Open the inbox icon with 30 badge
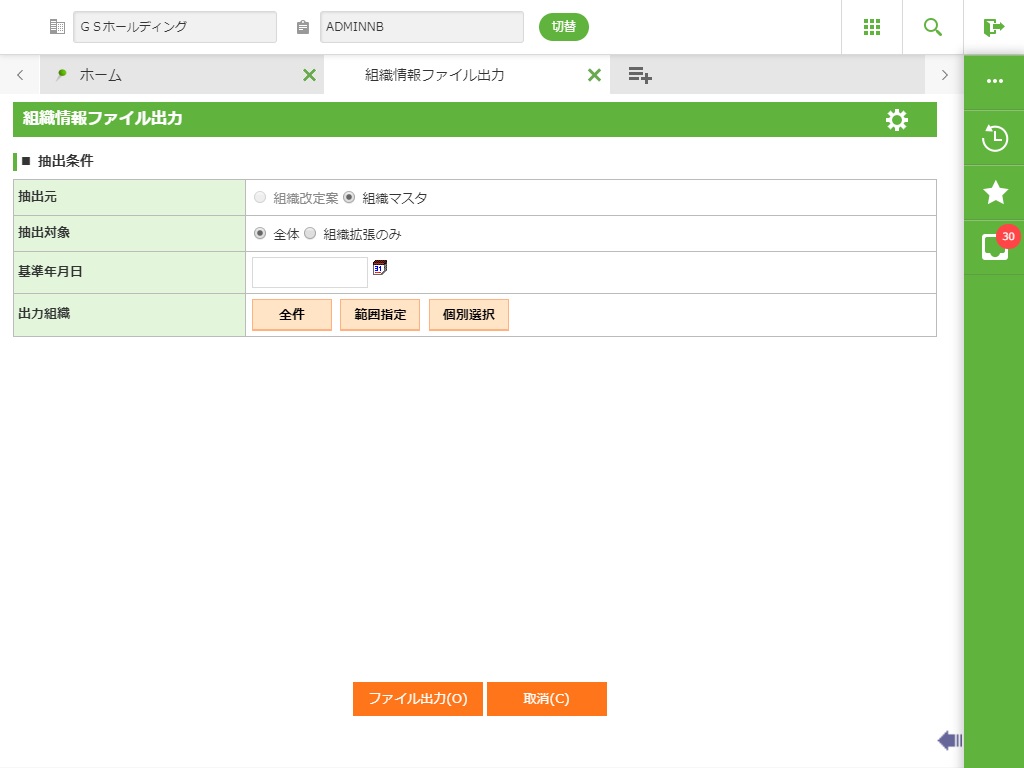Viewport: 1024px width, 768px height. pos(995,247)
